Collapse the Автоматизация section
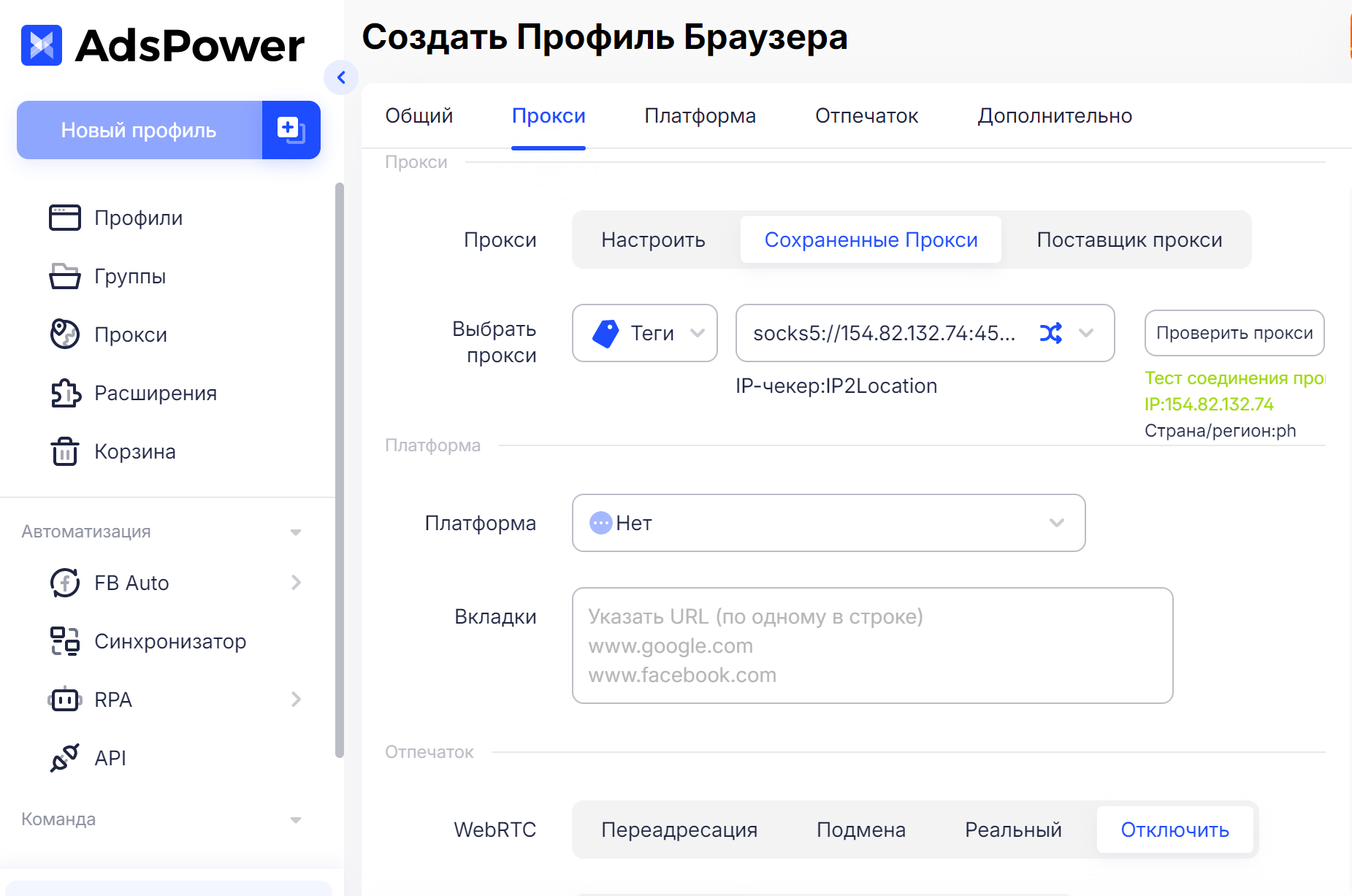Screen dimensions: 1352x896 pos(296,532)
